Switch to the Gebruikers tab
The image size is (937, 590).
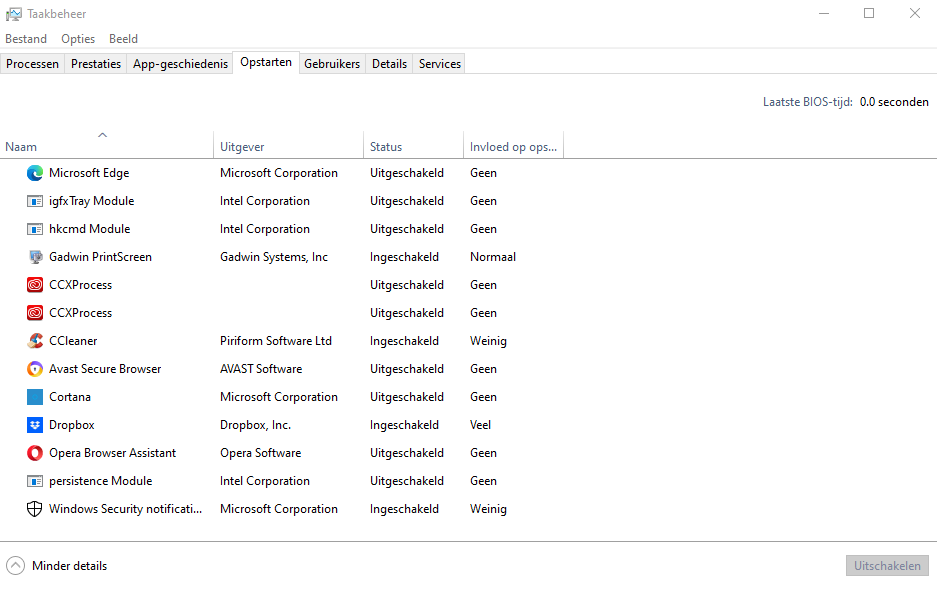pyautogui.click(x=332, y=64)
